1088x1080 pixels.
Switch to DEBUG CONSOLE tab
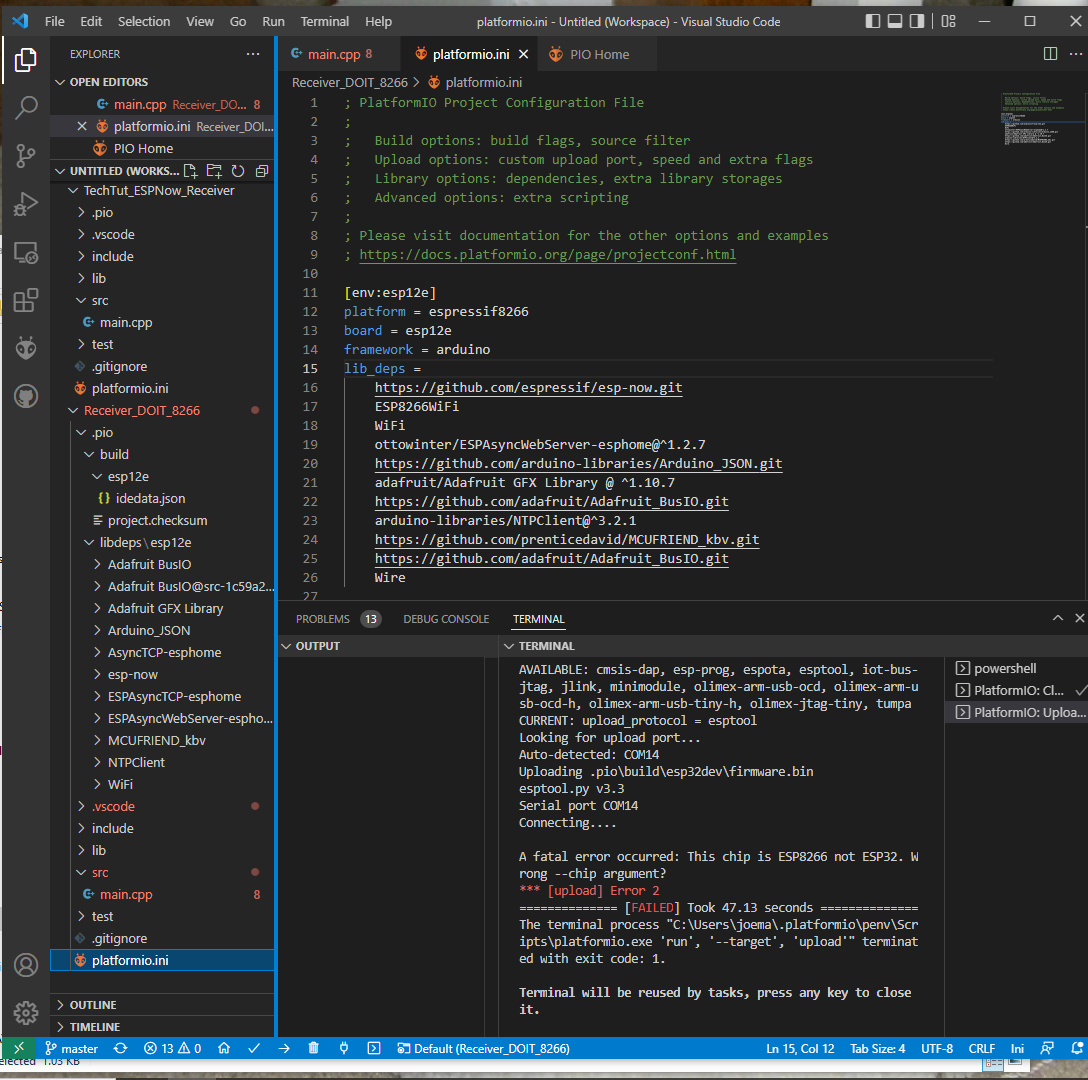pos(446,619)
